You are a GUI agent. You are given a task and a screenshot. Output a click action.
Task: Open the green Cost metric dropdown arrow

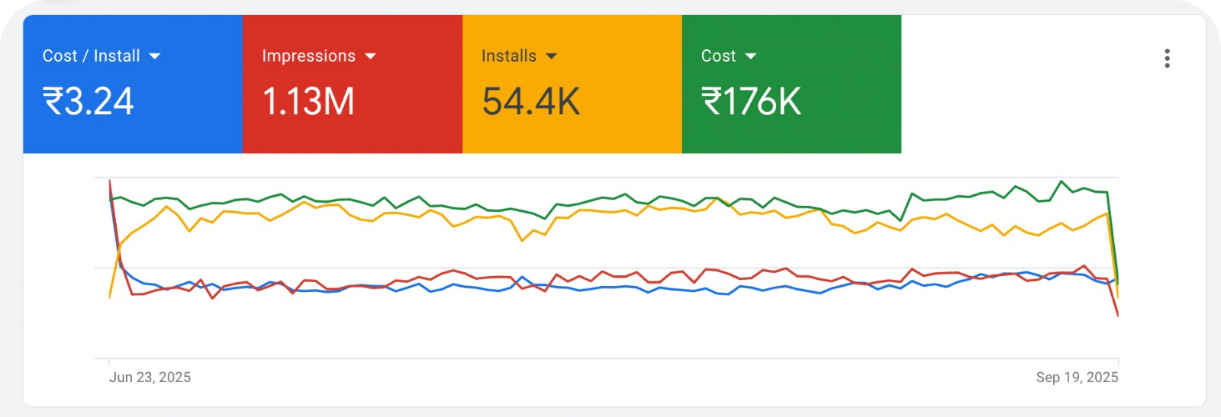[751, 57]
